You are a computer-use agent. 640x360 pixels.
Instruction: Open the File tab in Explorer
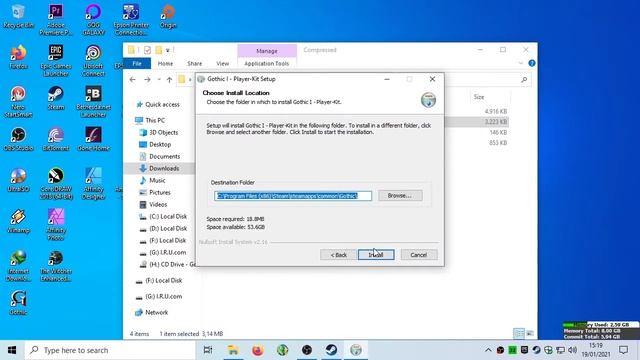click(x=137, y=63)
